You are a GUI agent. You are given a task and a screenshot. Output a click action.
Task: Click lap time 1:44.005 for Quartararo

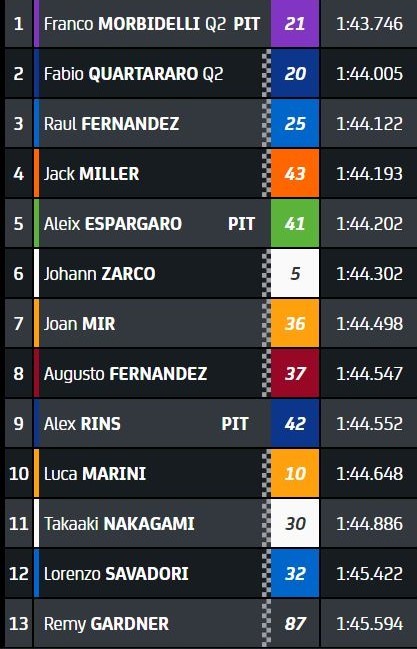[369, 74]
